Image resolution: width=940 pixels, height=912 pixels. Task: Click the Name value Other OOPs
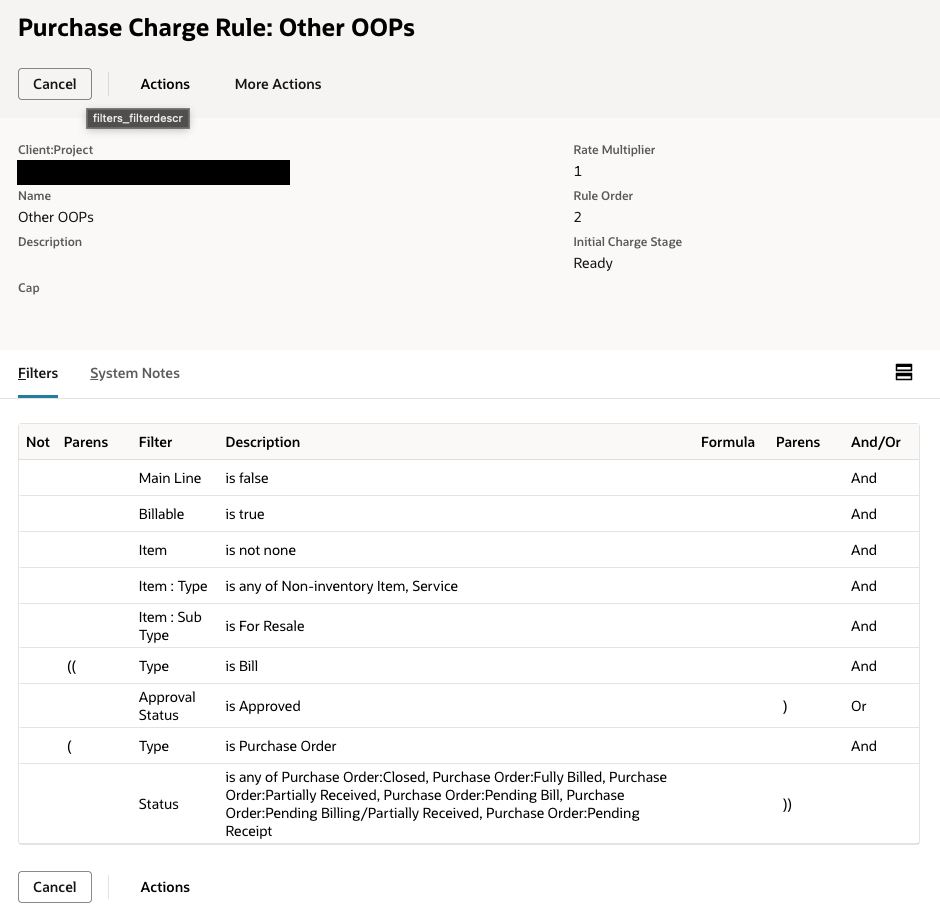pos(56,217)
